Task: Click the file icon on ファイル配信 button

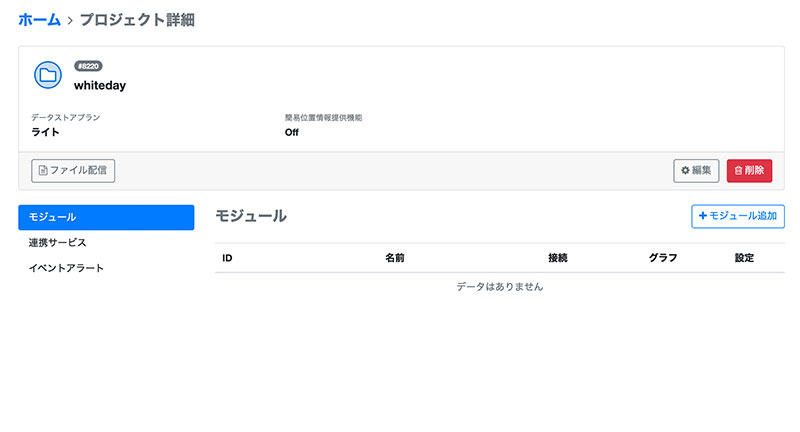Action: tap(43, 171)
